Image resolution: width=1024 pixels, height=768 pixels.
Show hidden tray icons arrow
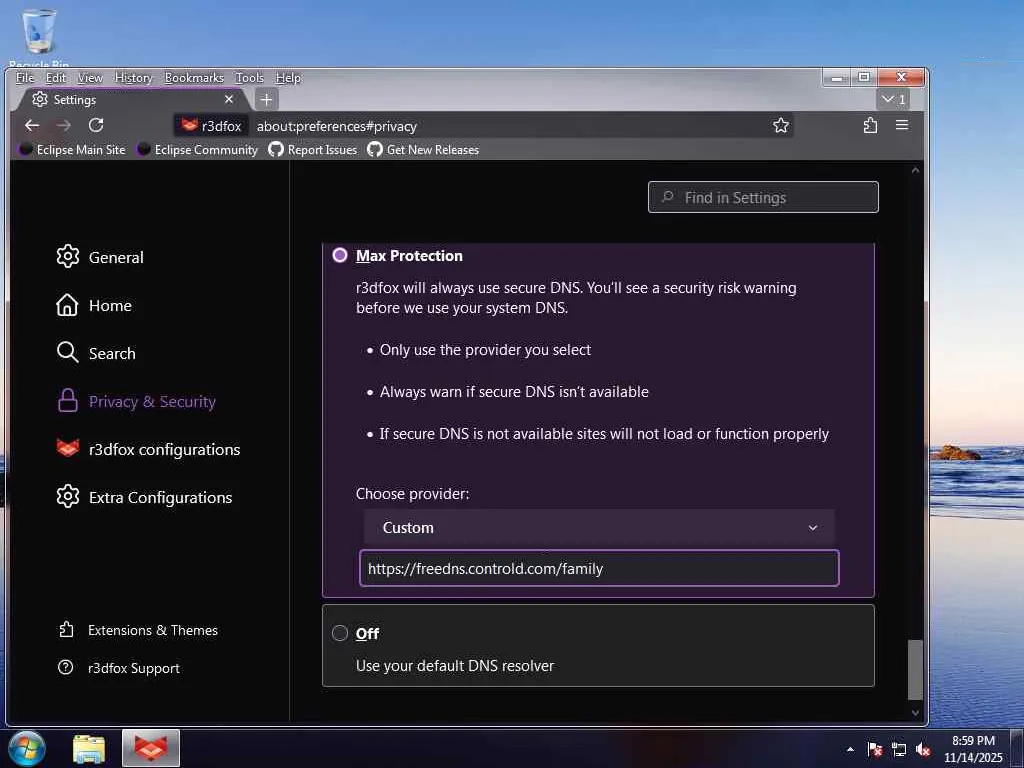[x=850, y=749]
